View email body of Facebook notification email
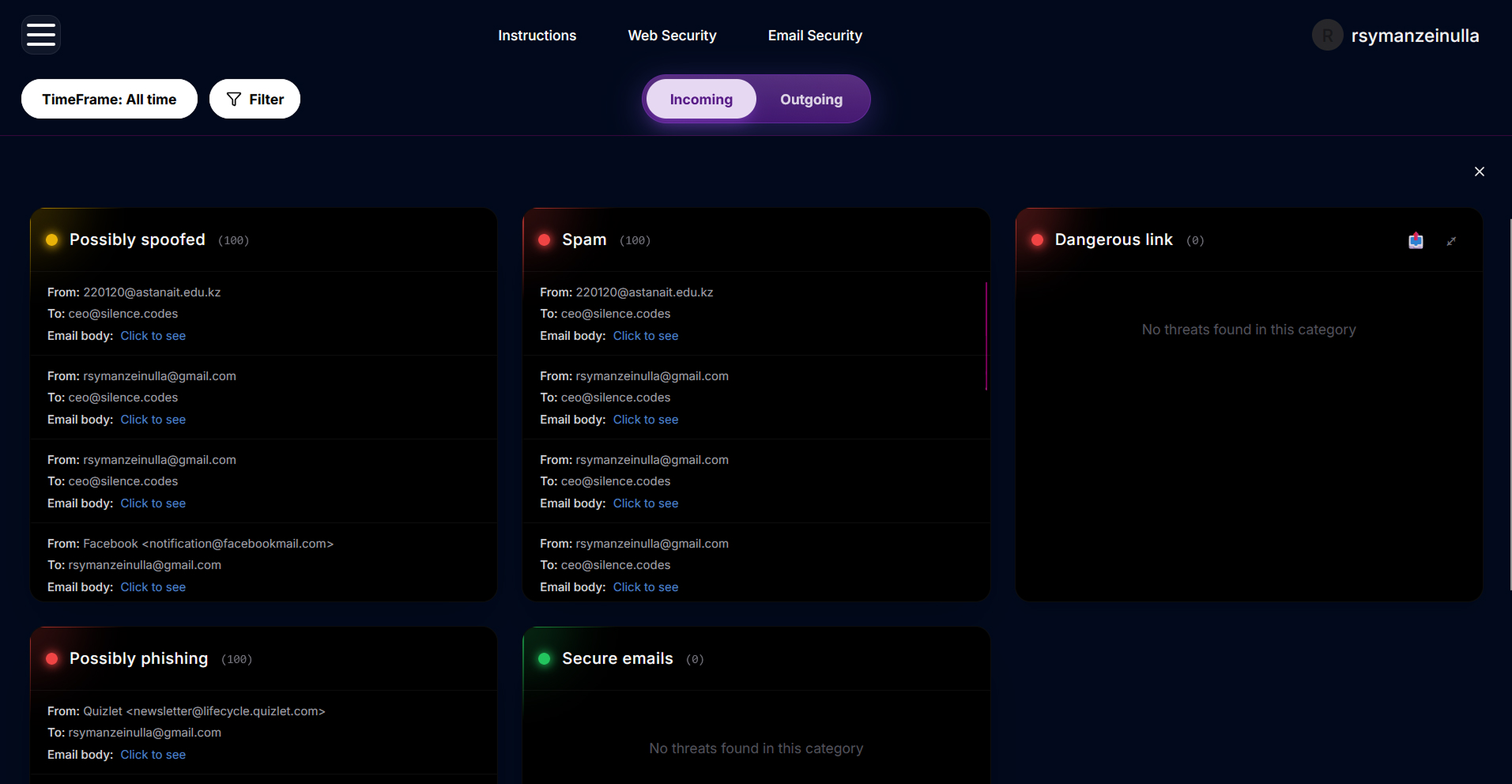Image resolution: width=1512 pixels, height=784 pixels. coord(153,587)
